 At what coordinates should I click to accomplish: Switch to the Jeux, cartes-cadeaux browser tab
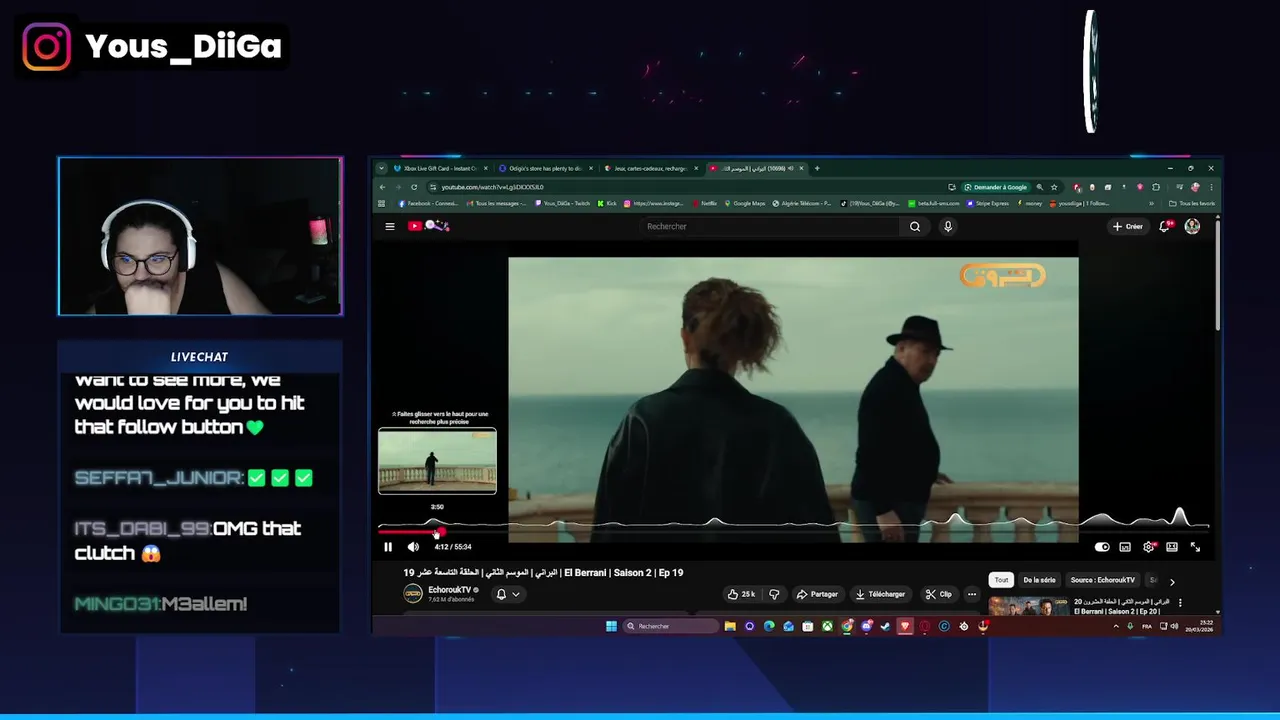coord(650,168)
